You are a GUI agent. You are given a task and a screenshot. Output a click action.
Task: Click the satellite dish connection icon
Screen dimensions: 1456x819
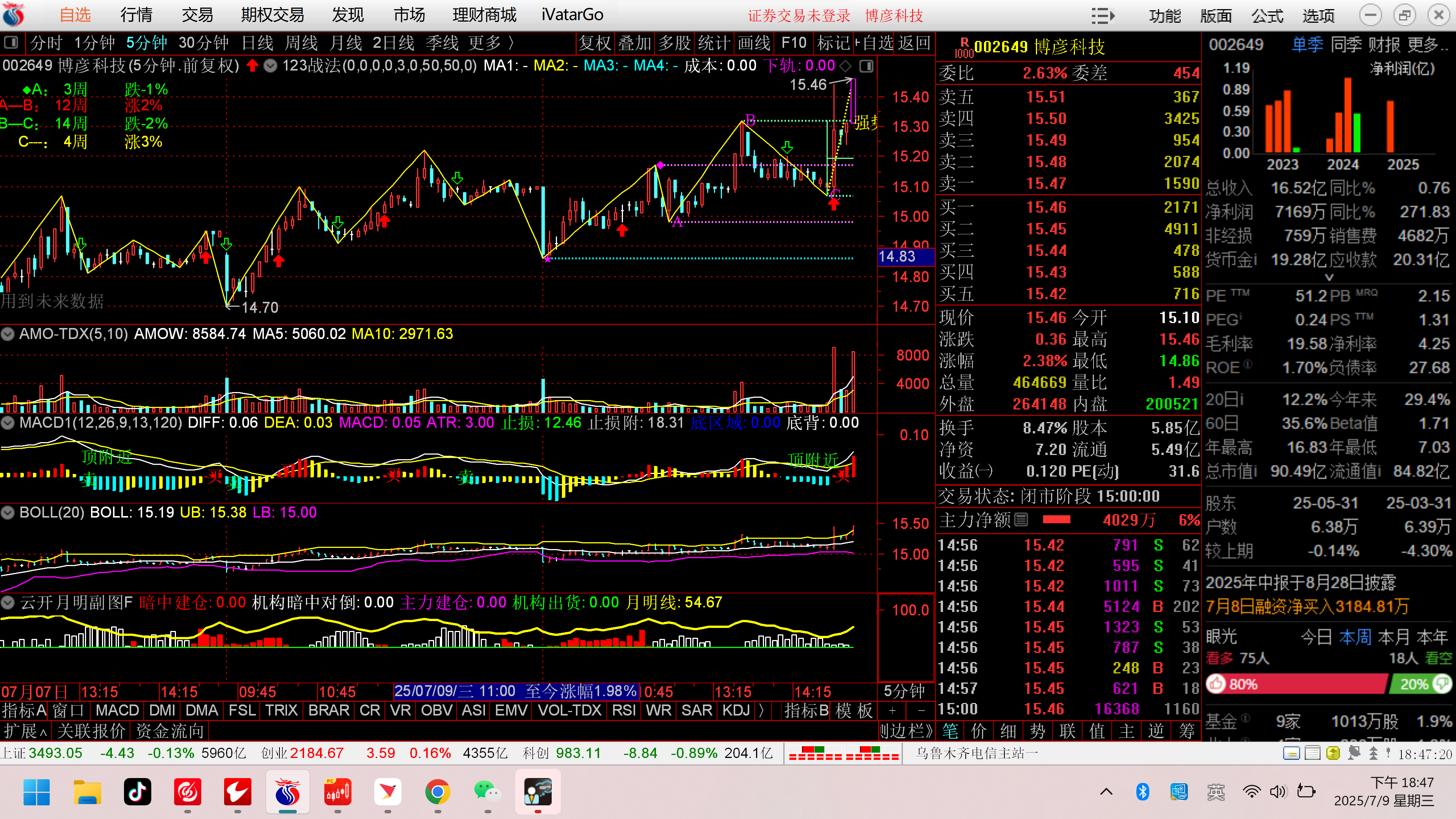(1354, 753)
